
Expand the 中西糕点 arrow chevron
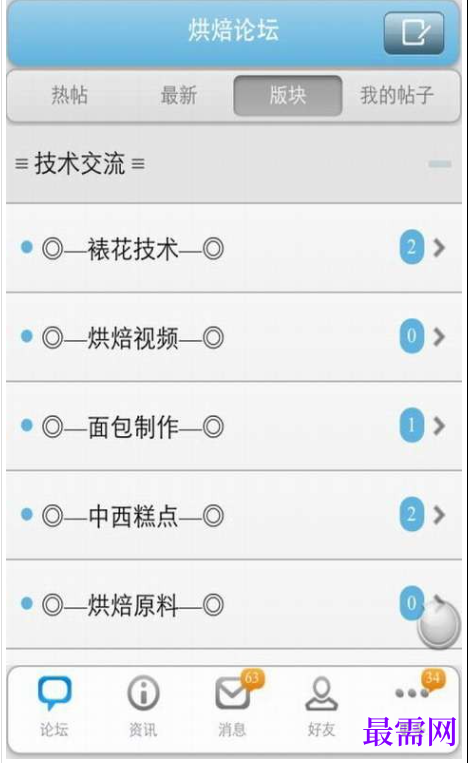pos(439,514)
